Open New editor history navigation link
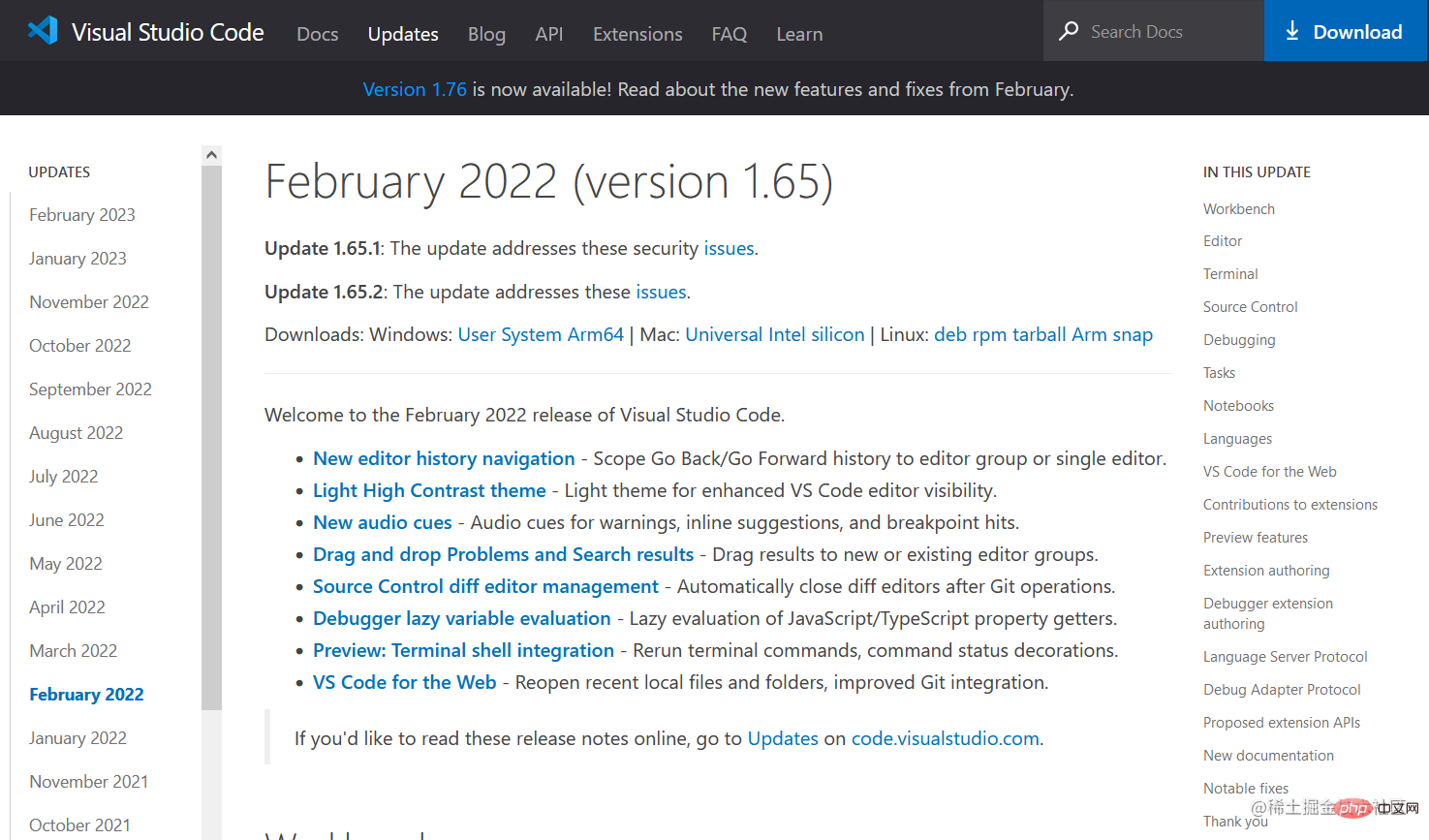 click(x=444, y=458)
